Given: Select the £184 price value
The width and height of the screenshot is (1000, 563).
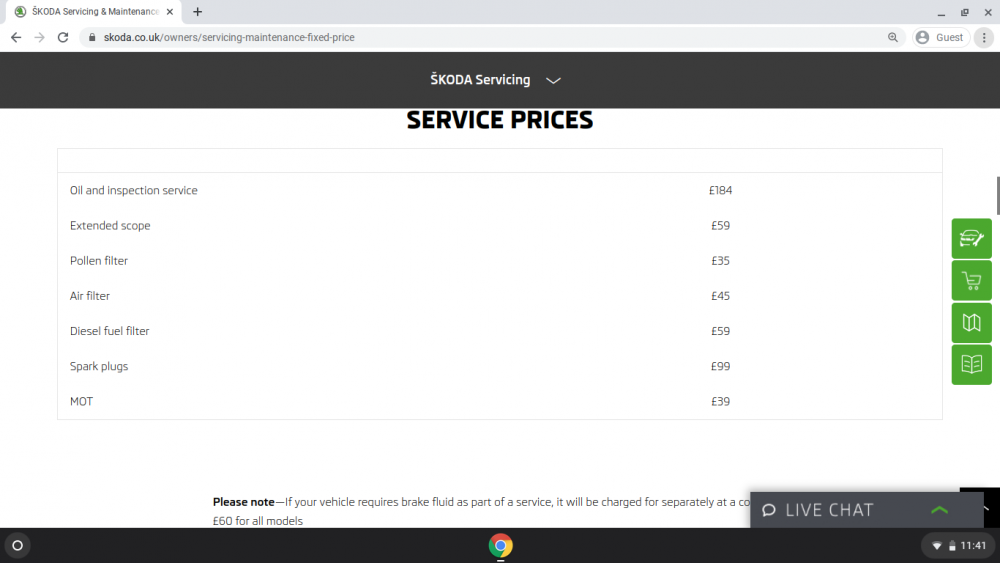Looking at the screenshot, I should 721,191.
